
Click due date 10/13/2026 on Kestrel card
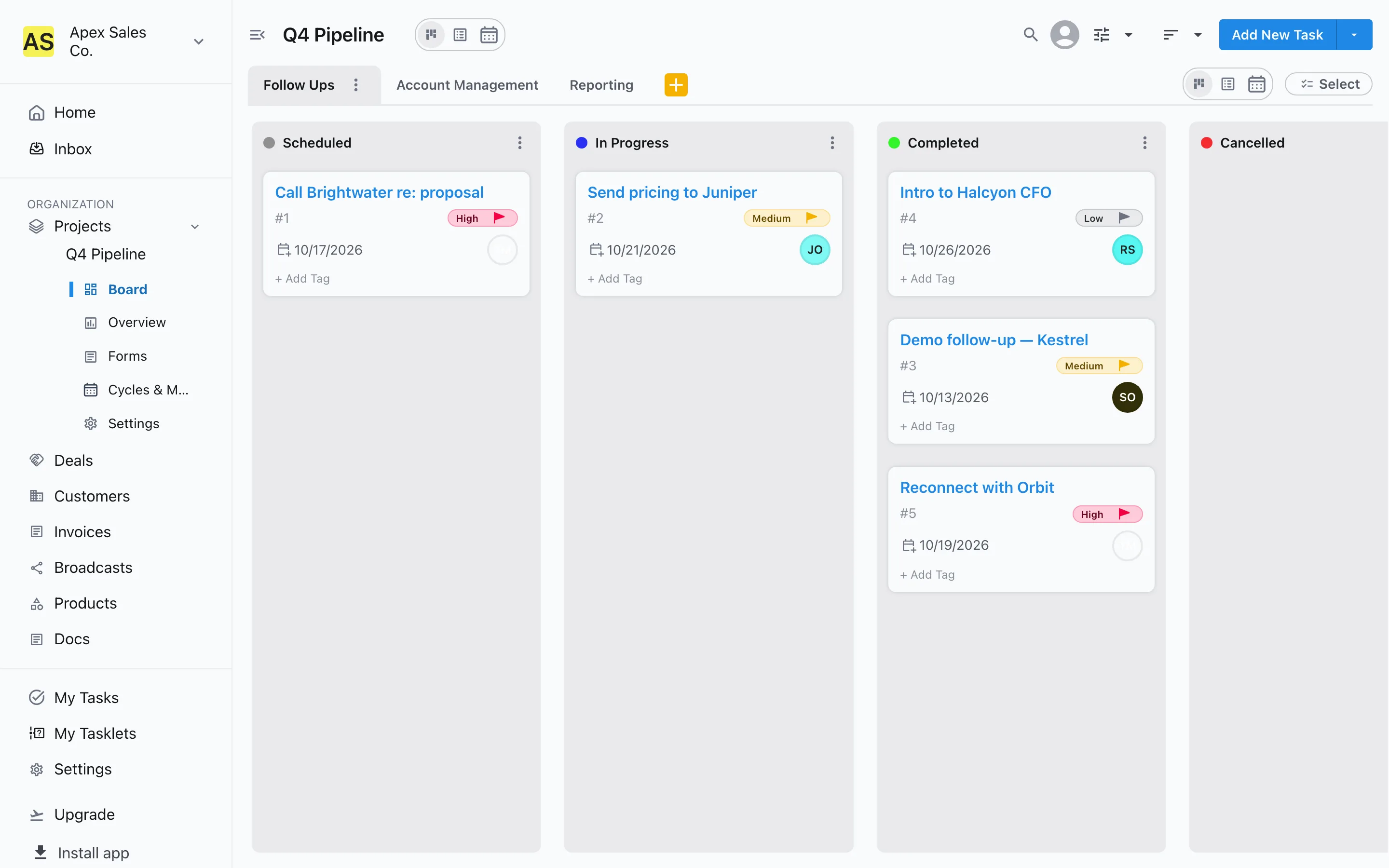click(x=953, y=397)
